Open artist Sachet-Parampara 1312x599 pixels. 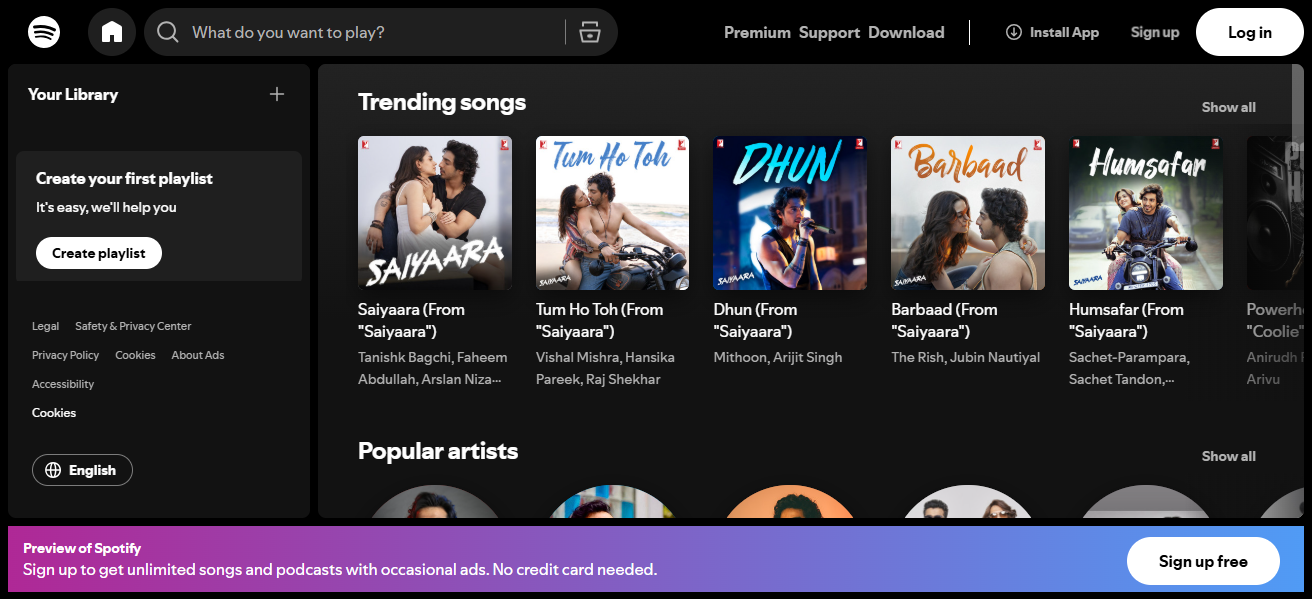(1126, 357)
